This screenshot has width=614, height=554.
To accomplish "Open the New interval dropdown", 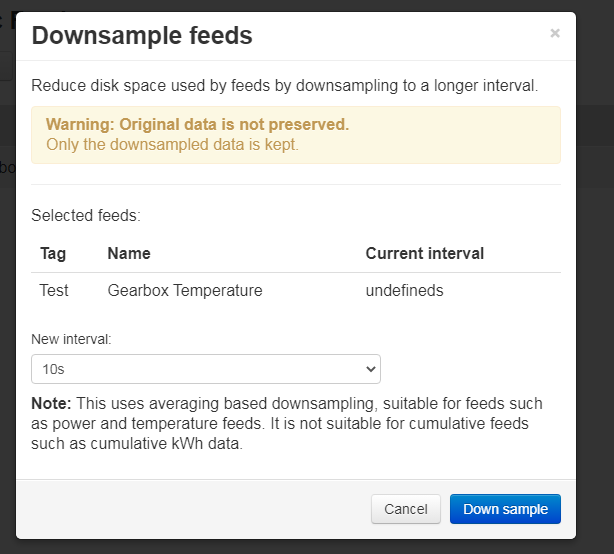I will point(206,369).
